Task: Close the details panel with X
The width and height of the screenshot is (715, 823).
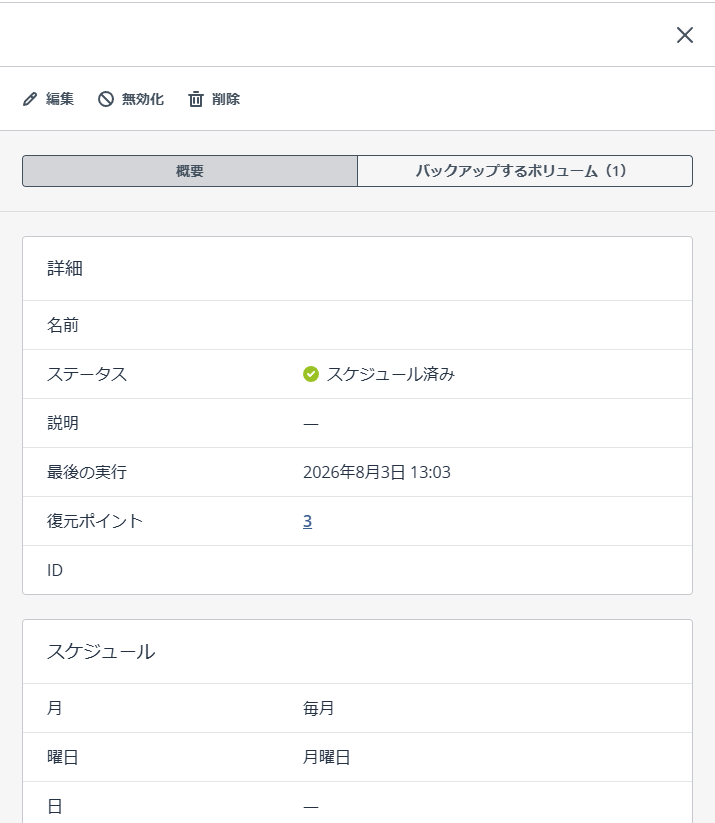Action: (x=685, y=35)
